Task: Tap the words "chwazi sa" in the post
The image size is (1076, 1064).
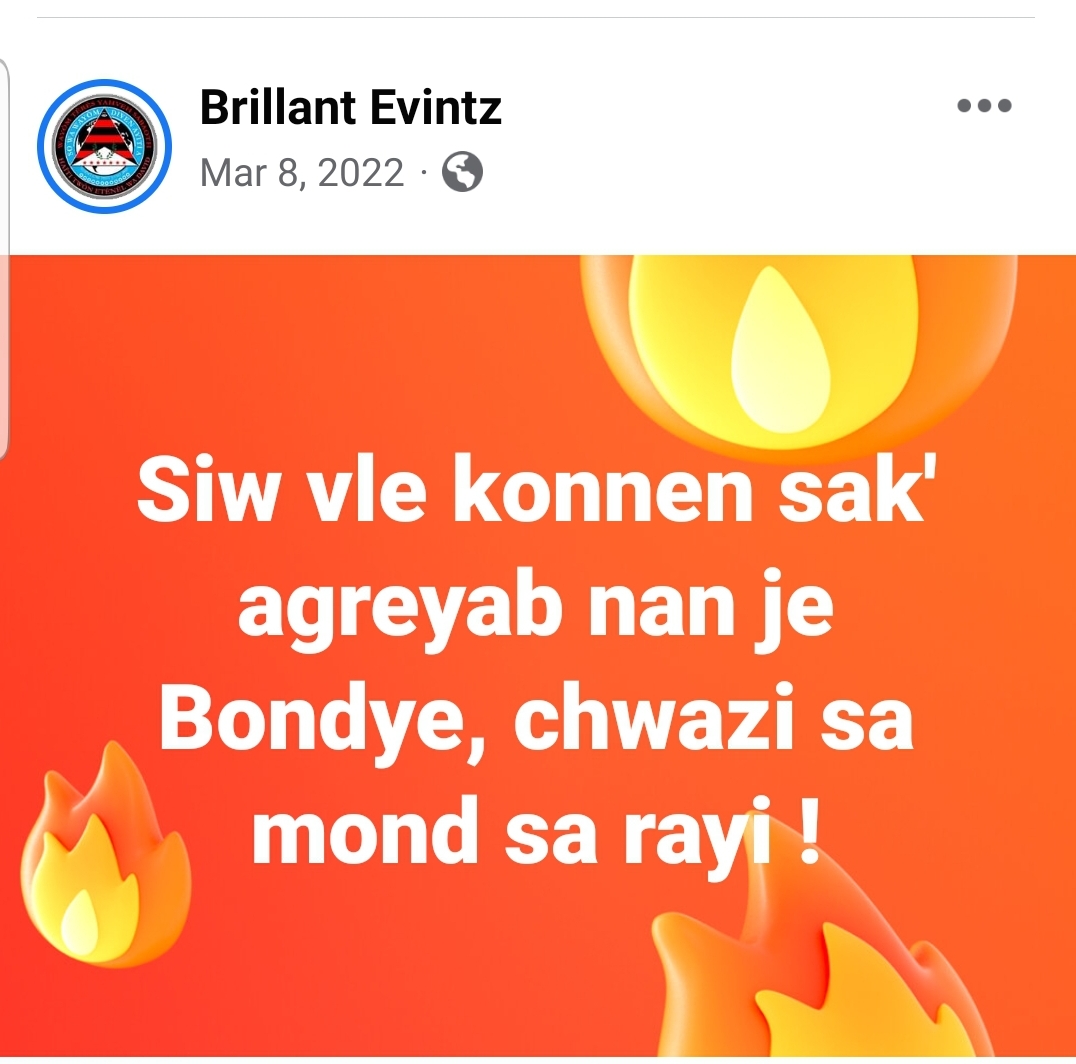Action: pyautogui.click(x=714, y=718)
